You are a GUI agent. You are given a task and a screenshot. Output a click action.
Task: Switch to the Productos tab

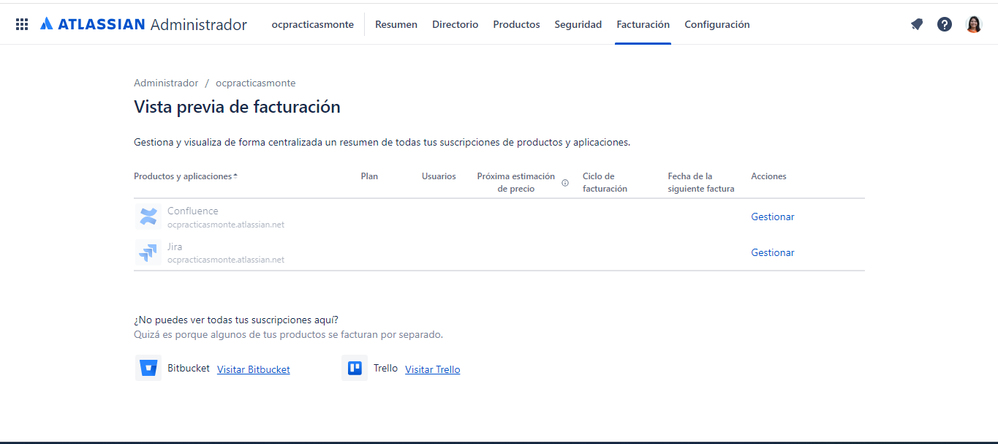coord(516,25)
